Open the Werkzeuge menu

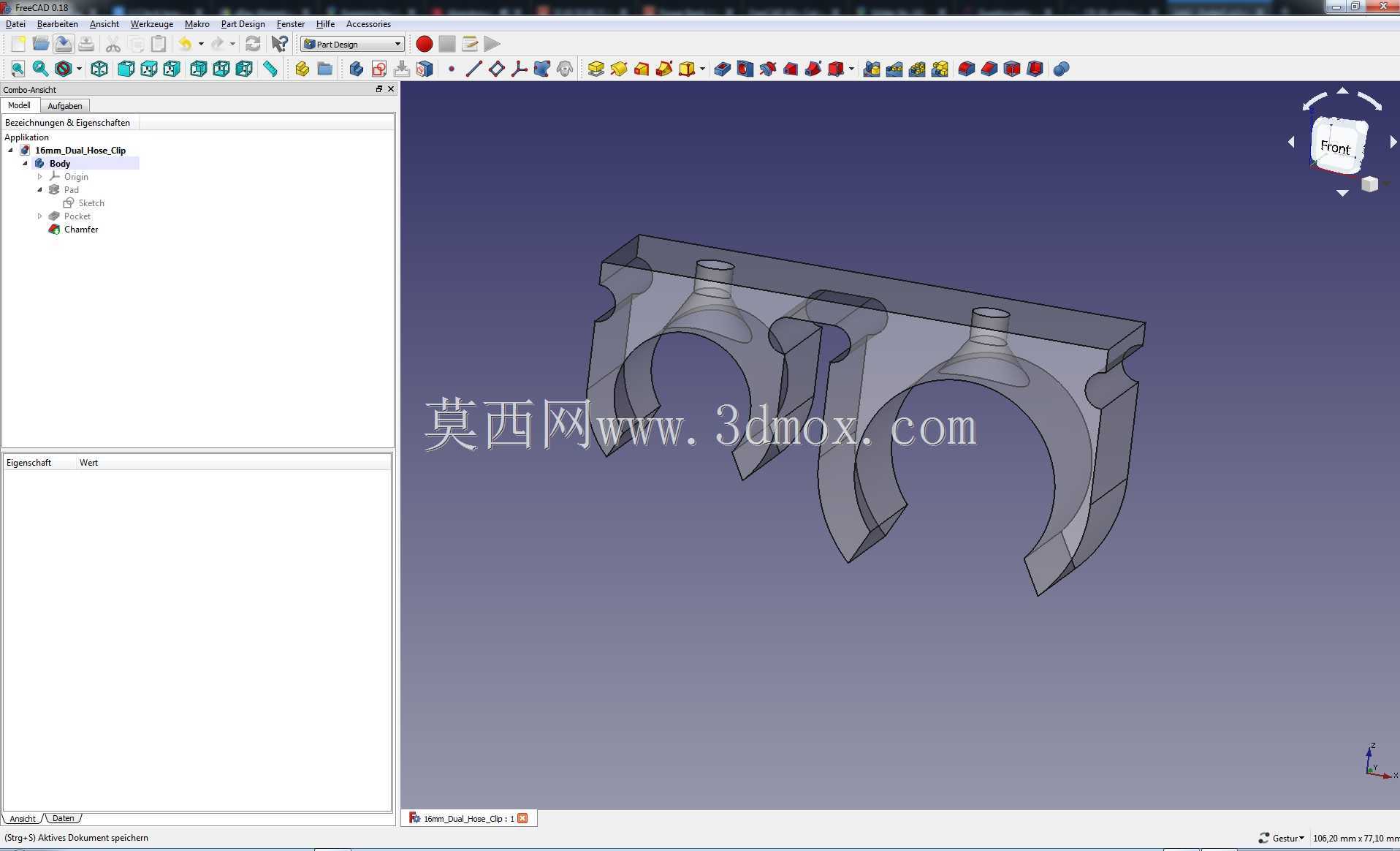(151, 24)
